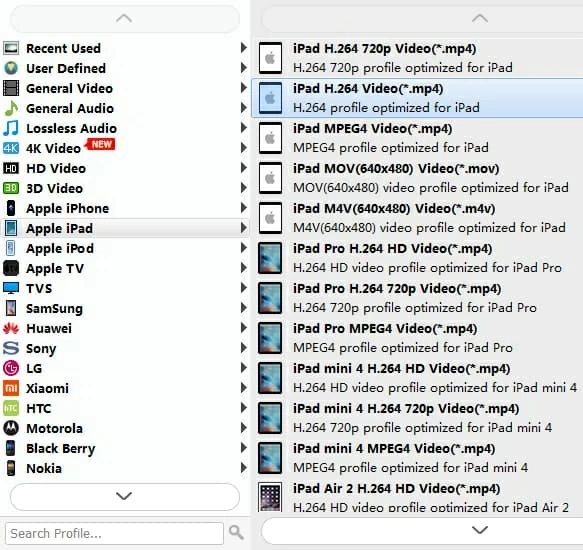
Task: Click the Huawei logo icon
Action: [x=11, y=329]
